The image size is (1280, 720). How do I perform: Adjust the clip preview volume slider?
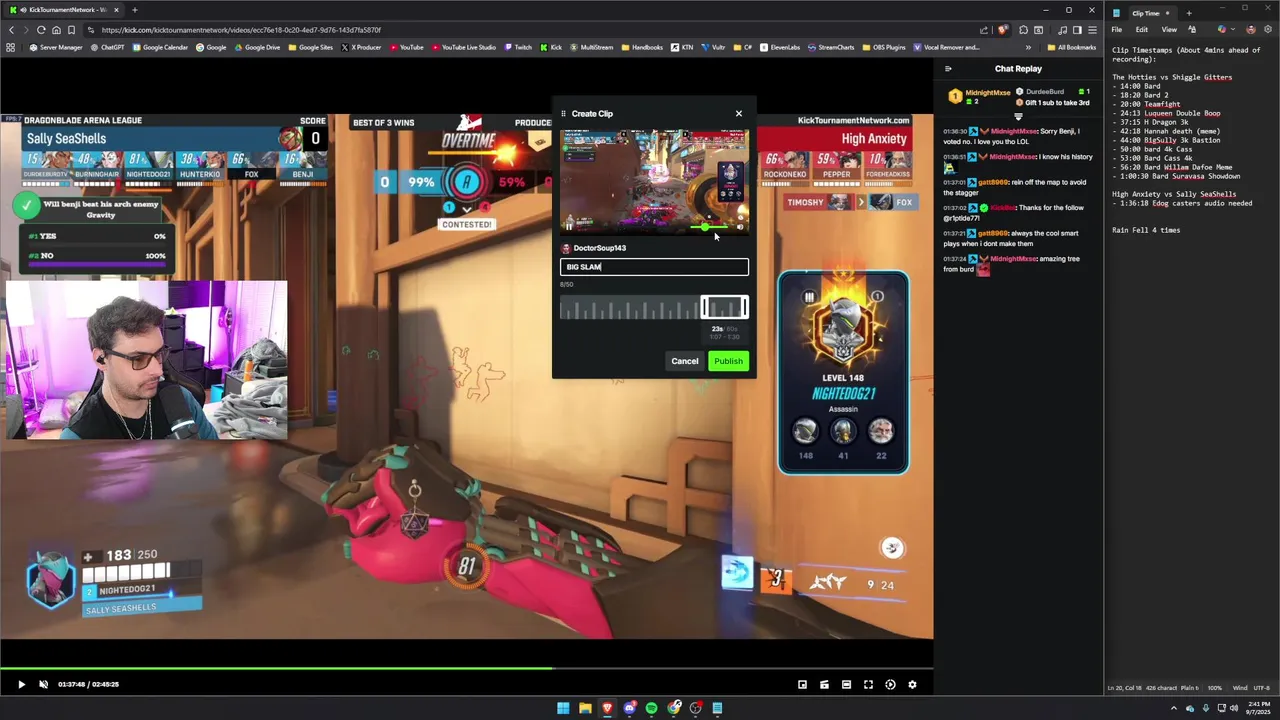pyautogui.click(x=711, y=227)
